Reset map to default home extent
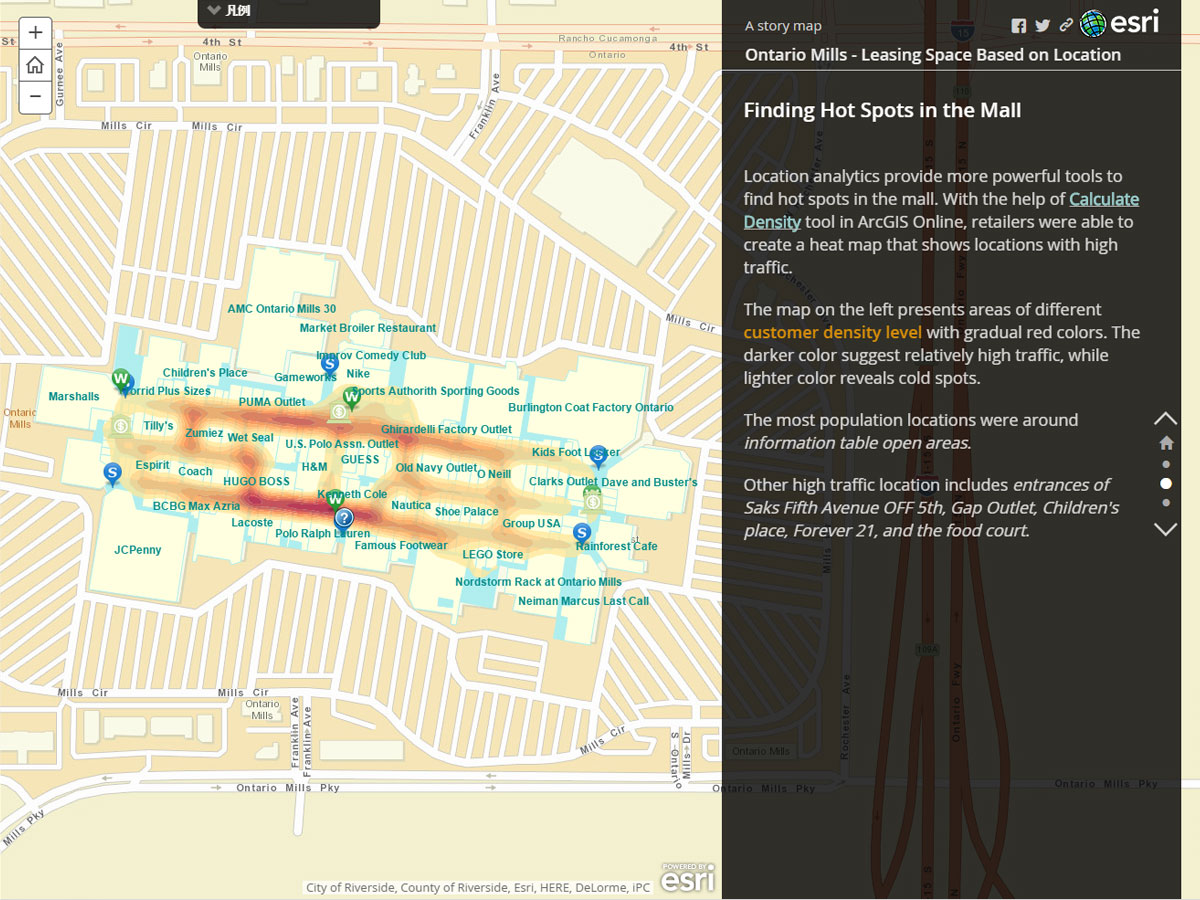This screenshot has height=900, width=1200. click(x=35, y=65)
